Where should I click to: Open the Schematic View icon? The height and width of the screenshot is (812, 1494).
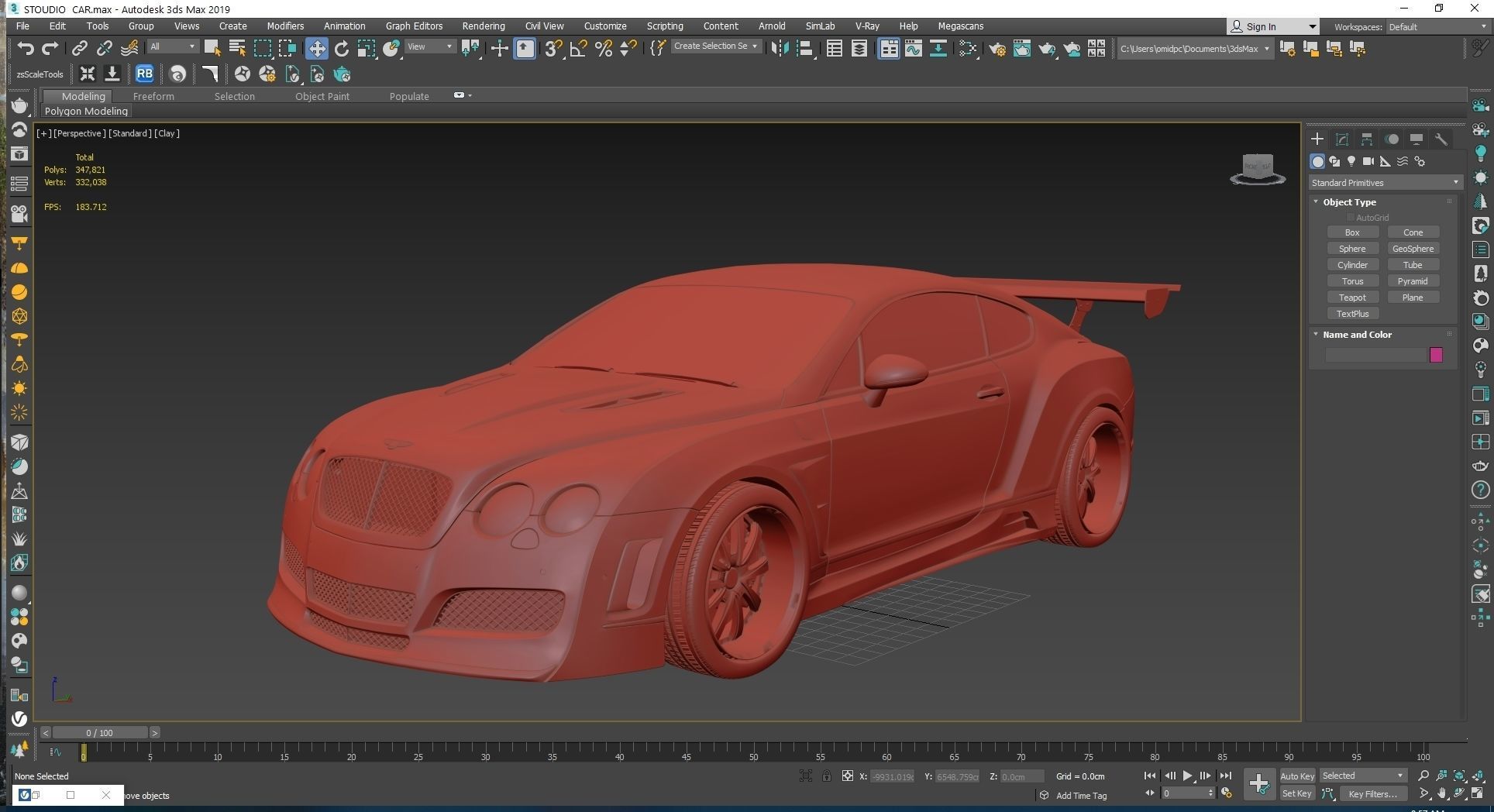pos(938,49)
